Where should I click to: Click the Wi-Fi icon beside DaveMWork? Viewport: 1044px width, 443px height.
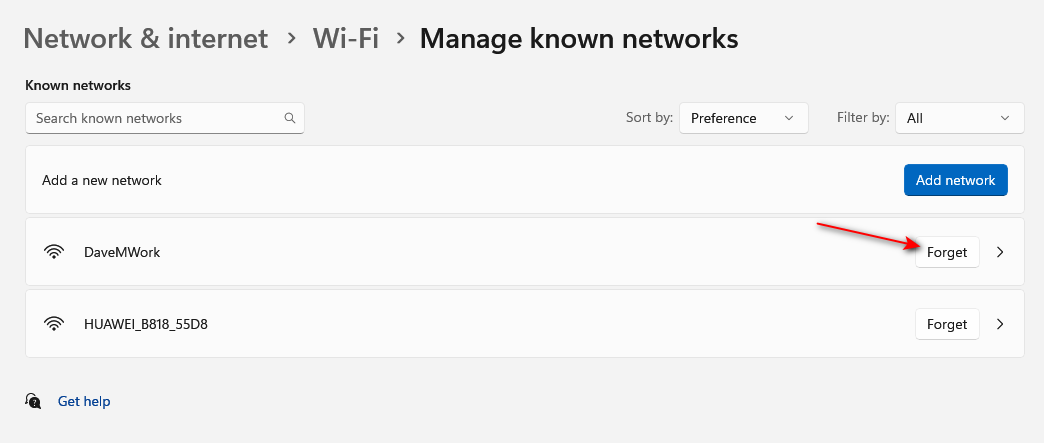click(54, 252)
